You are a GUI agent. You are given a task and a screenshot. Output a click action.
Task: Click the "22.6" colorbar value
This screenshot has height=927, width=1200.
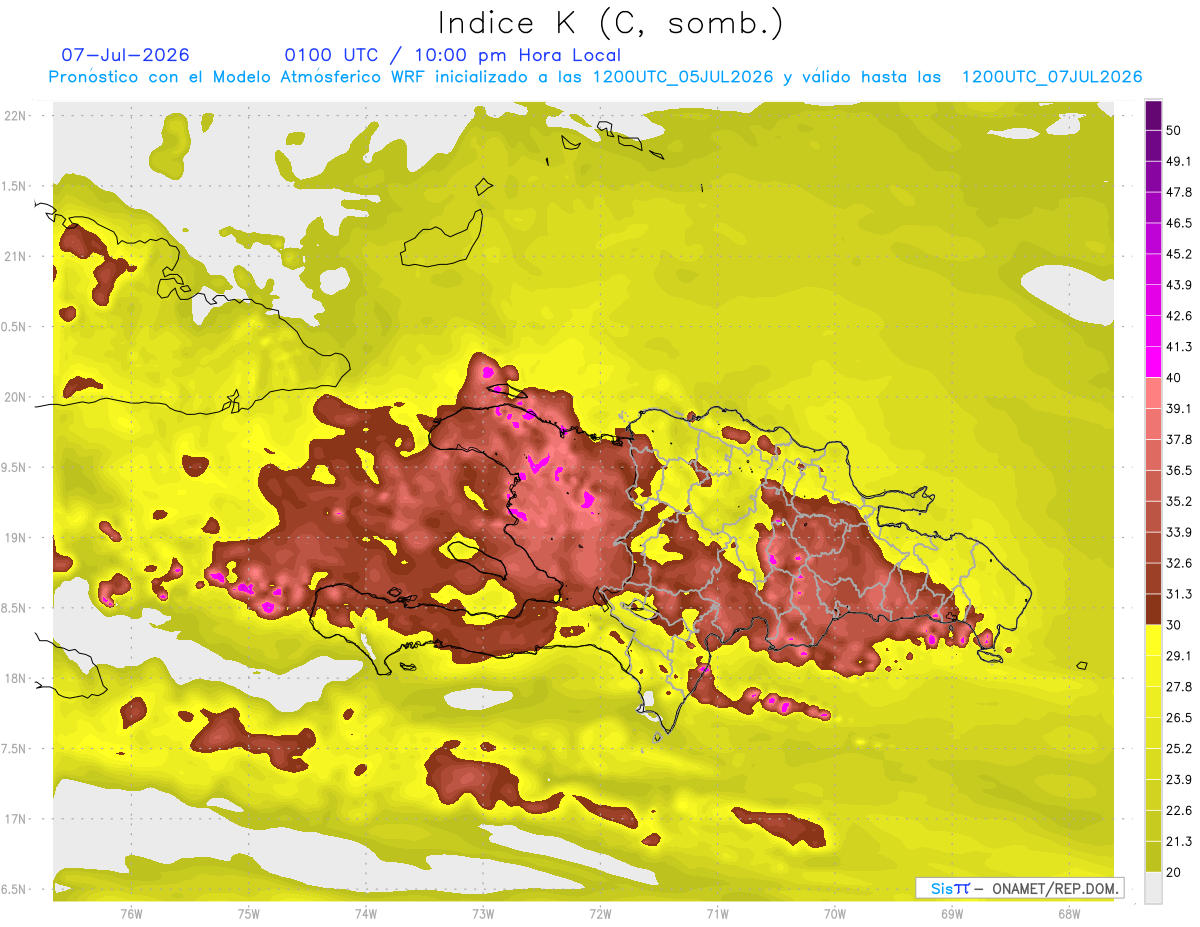(1178, 811)
